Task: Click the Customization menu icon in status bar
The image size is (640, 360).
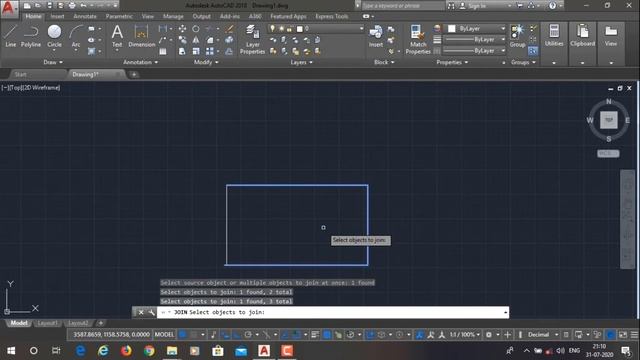Action: pos(634,335)
